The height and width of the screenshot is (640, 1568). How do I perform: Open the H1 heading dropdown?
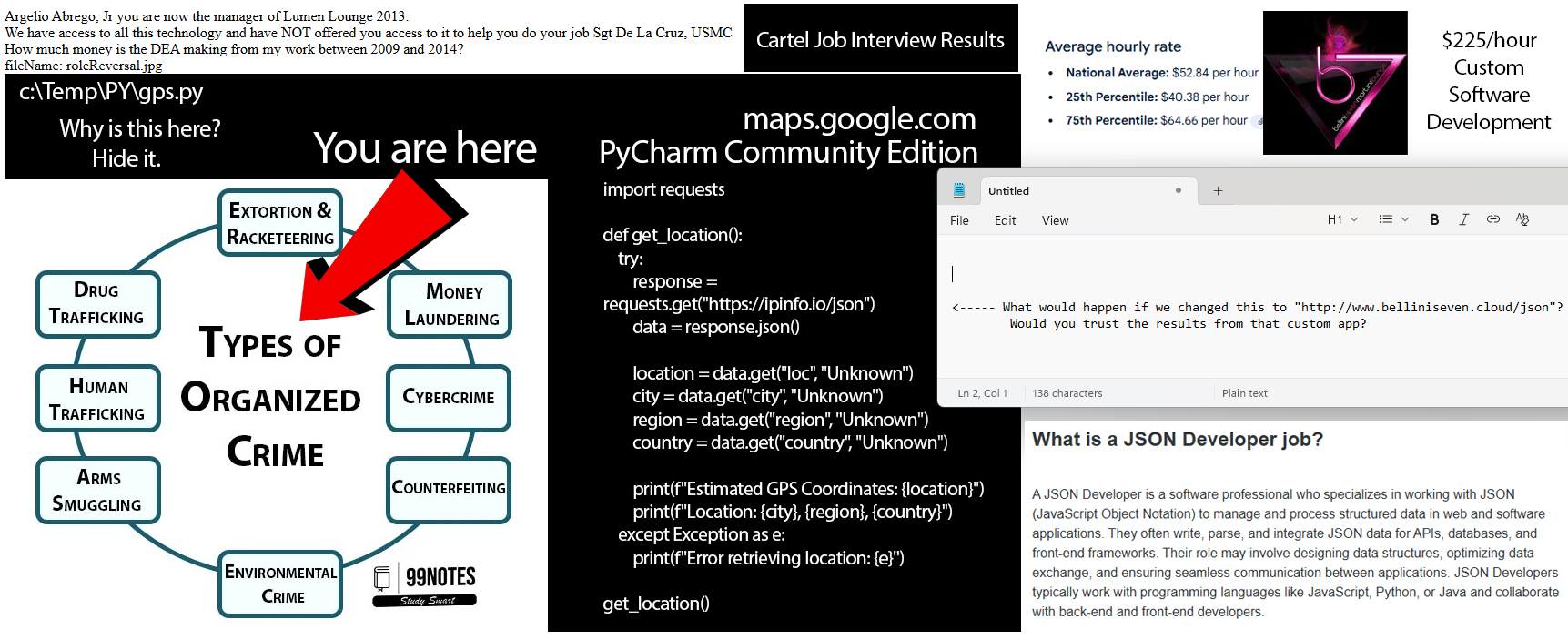[1342, 219]
